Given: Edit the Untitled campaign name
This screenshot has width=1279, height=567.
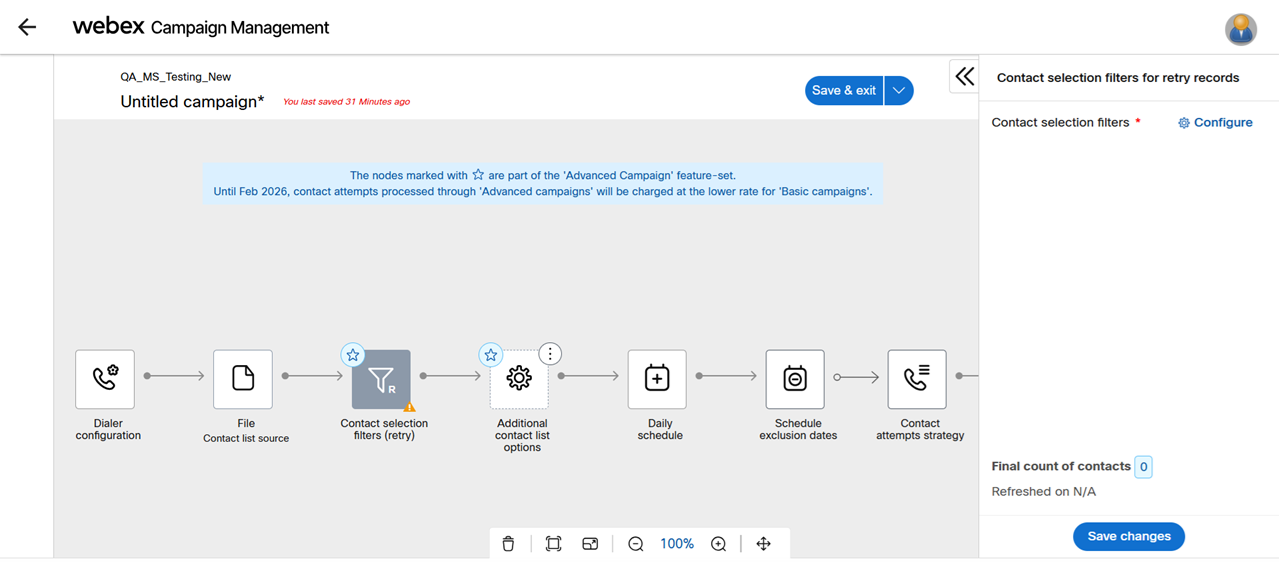Looking at the screenshot, I should click(x=192, y=101).
